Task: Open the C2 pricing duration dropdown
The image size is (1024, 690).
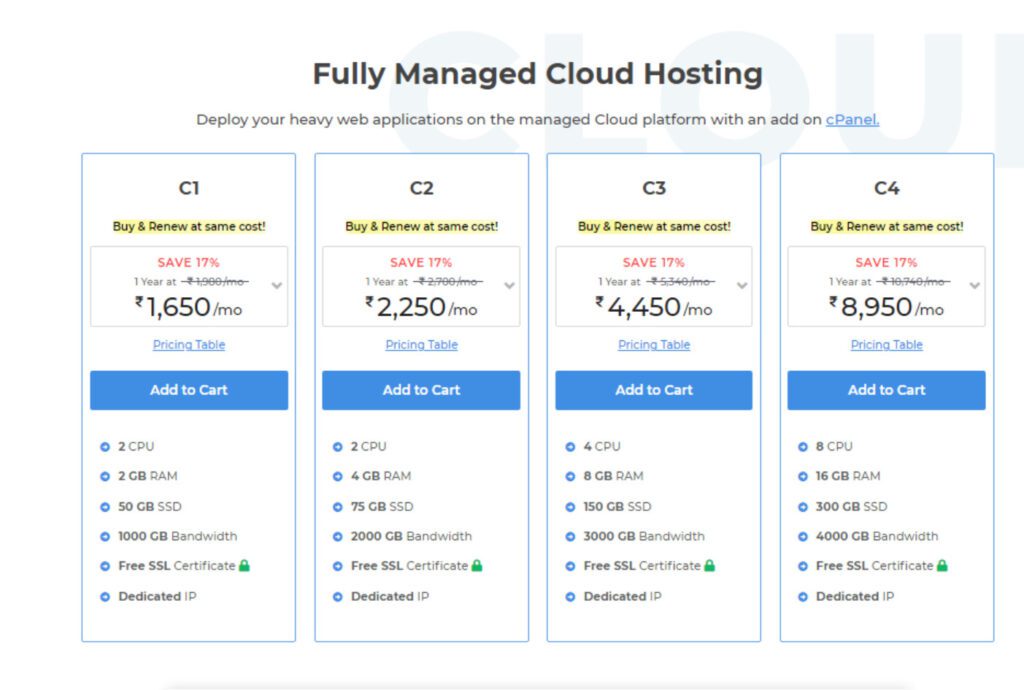Action: point(509,286)
